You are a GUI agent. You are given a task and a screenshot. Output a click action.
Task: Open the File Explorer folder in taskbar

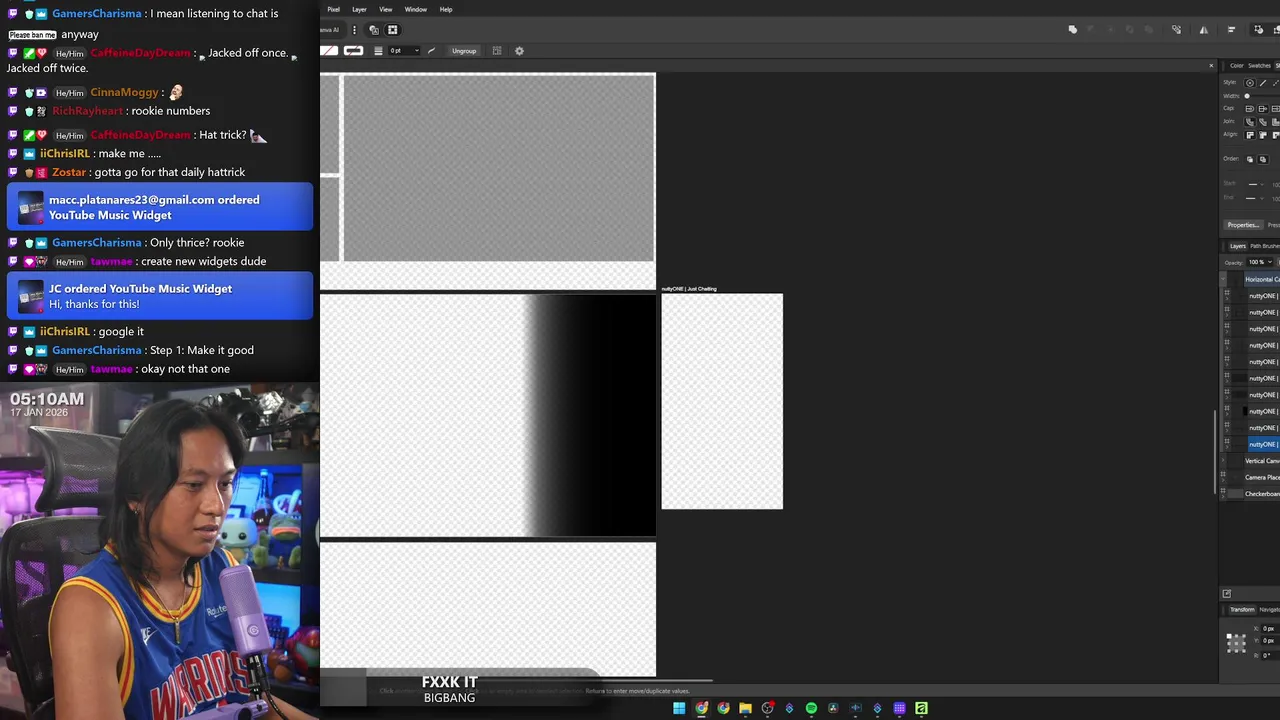tap(745, 708)
